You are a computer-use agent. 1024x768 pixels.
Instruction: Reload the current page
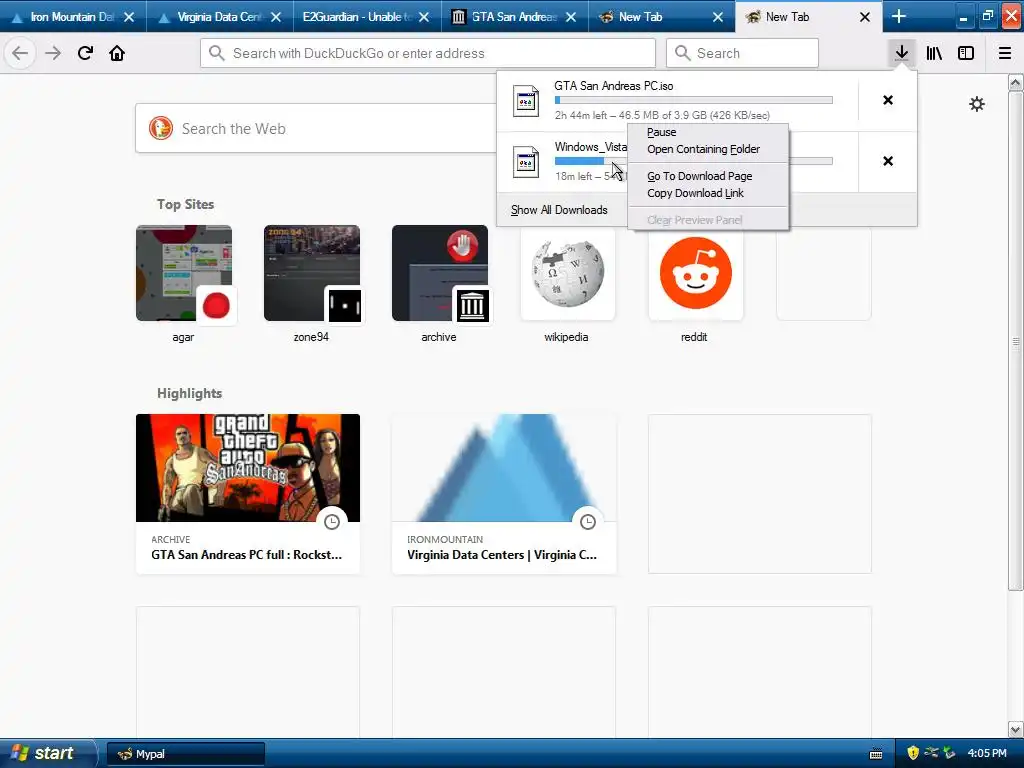click(x=85, y=53)
